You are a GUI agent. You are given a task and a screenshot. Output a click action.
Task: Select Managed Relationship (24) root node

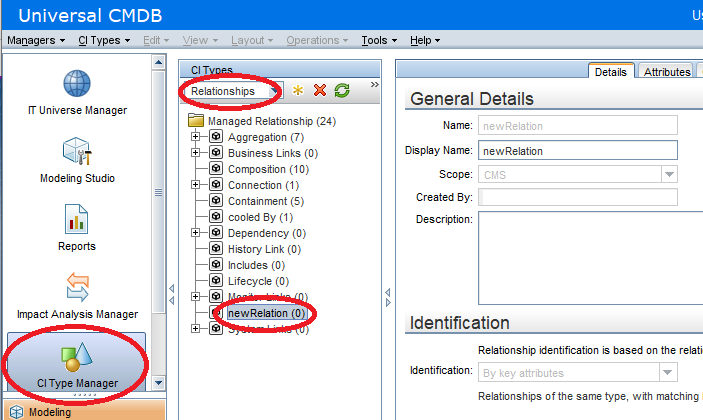tap(272, 121)
